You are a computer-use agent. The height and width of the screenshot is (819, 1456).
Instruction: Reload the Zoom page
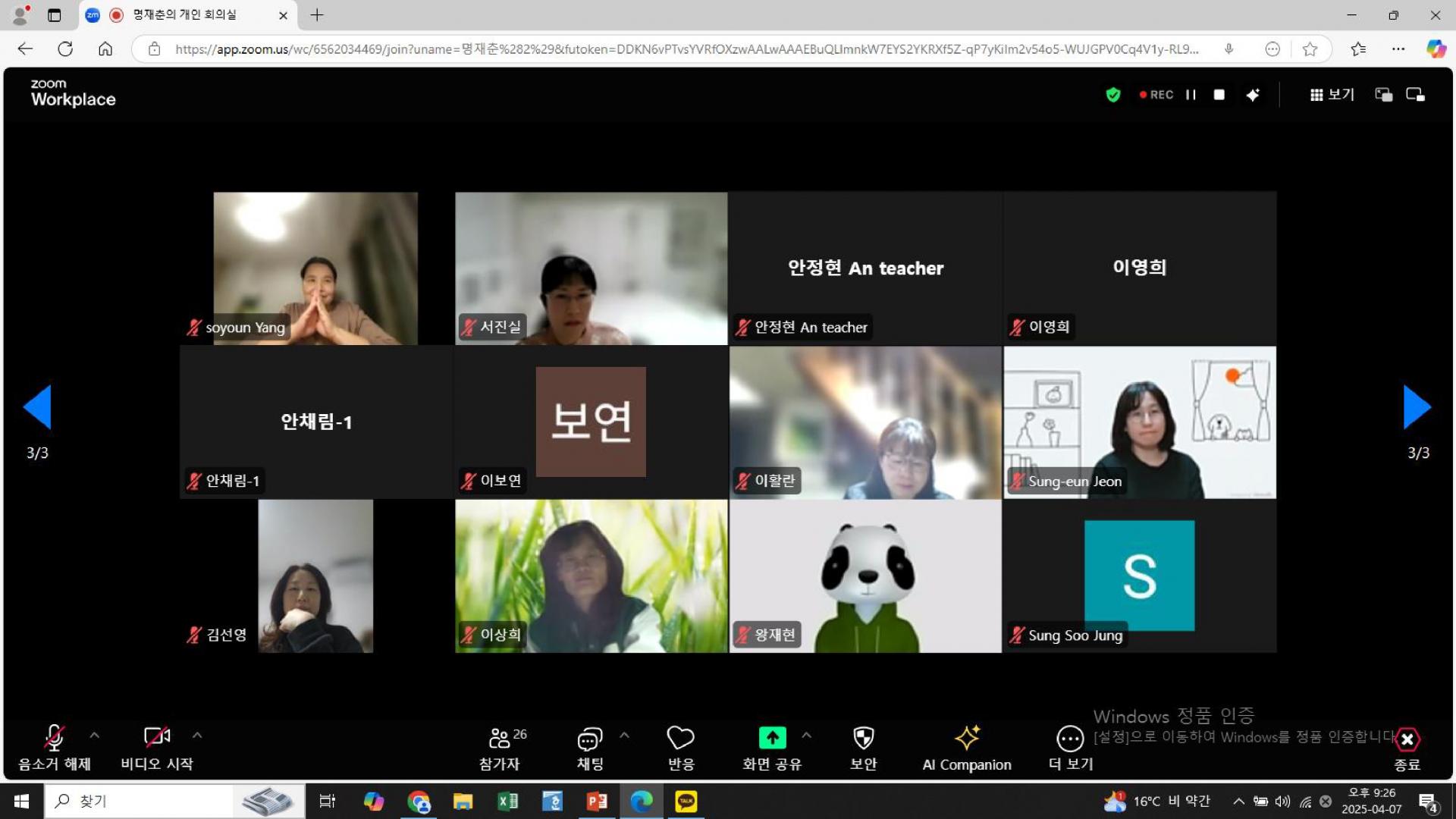[x=65, y=49]
